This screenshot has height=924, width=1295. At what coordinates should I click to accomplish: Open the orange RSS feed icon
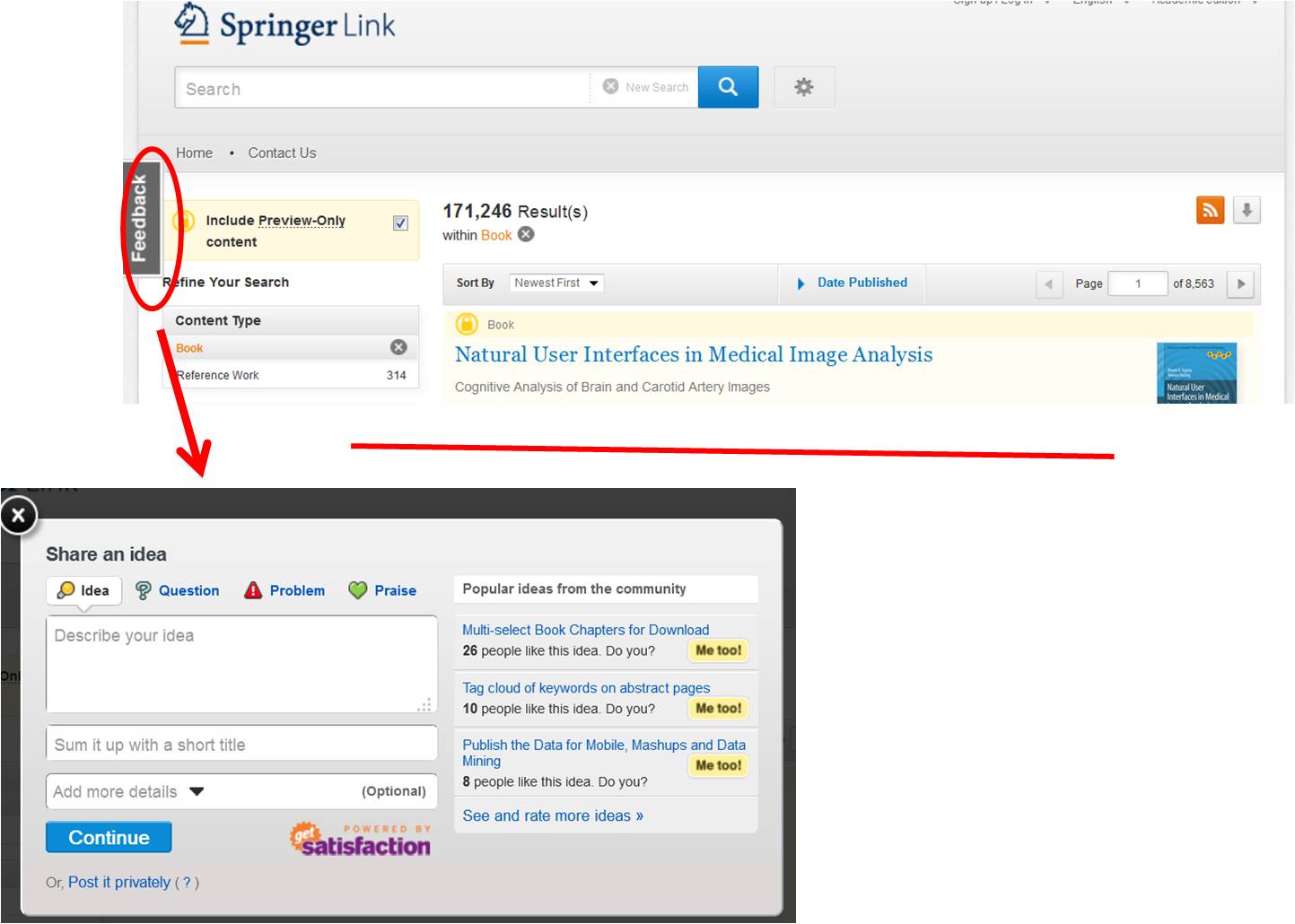tap(1211, 210)
